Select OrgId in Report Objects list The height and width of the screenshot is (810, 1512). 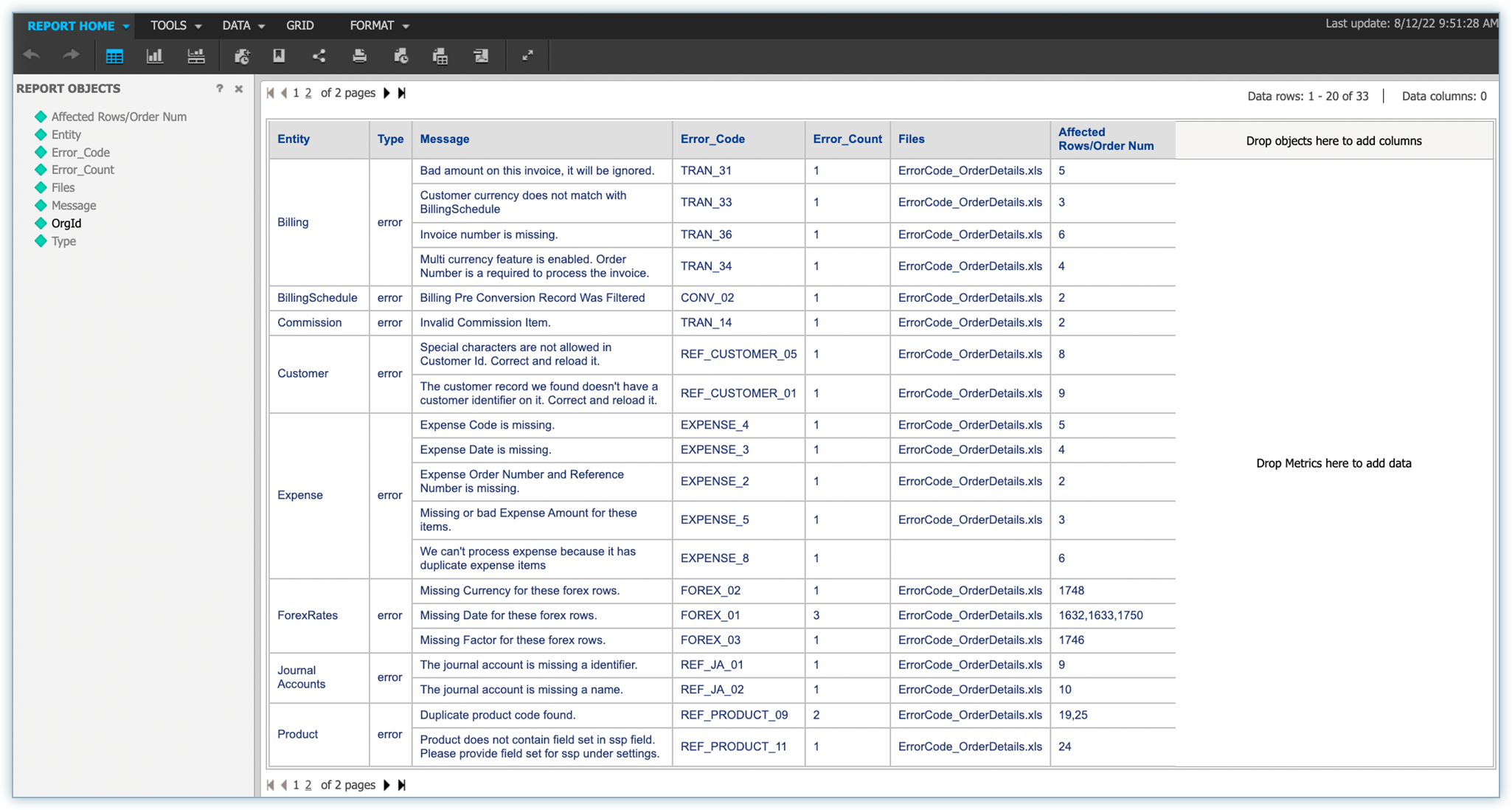[x=66, y=224]
